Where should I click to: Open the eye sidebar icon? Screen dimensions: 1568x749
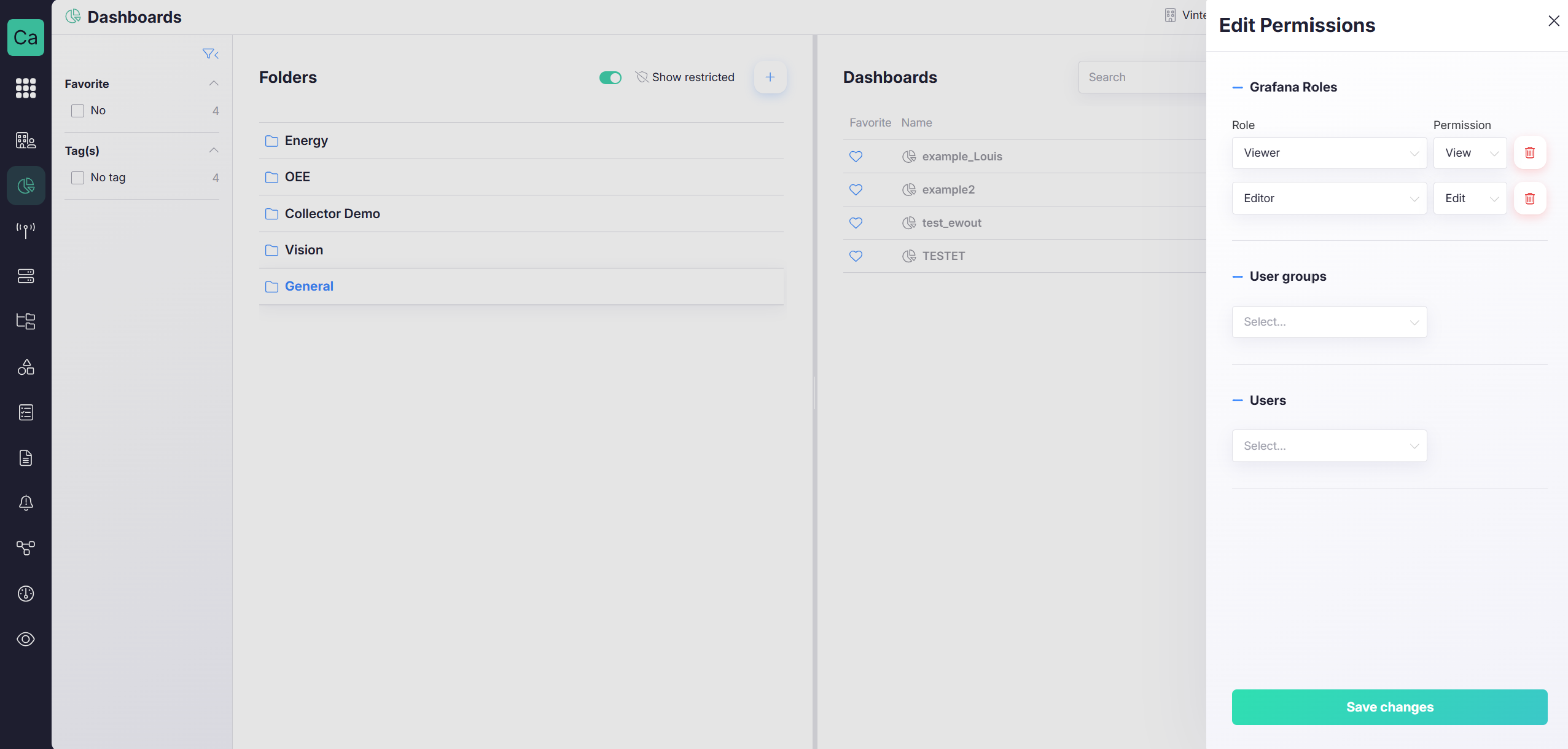click(x=26, y=639)
